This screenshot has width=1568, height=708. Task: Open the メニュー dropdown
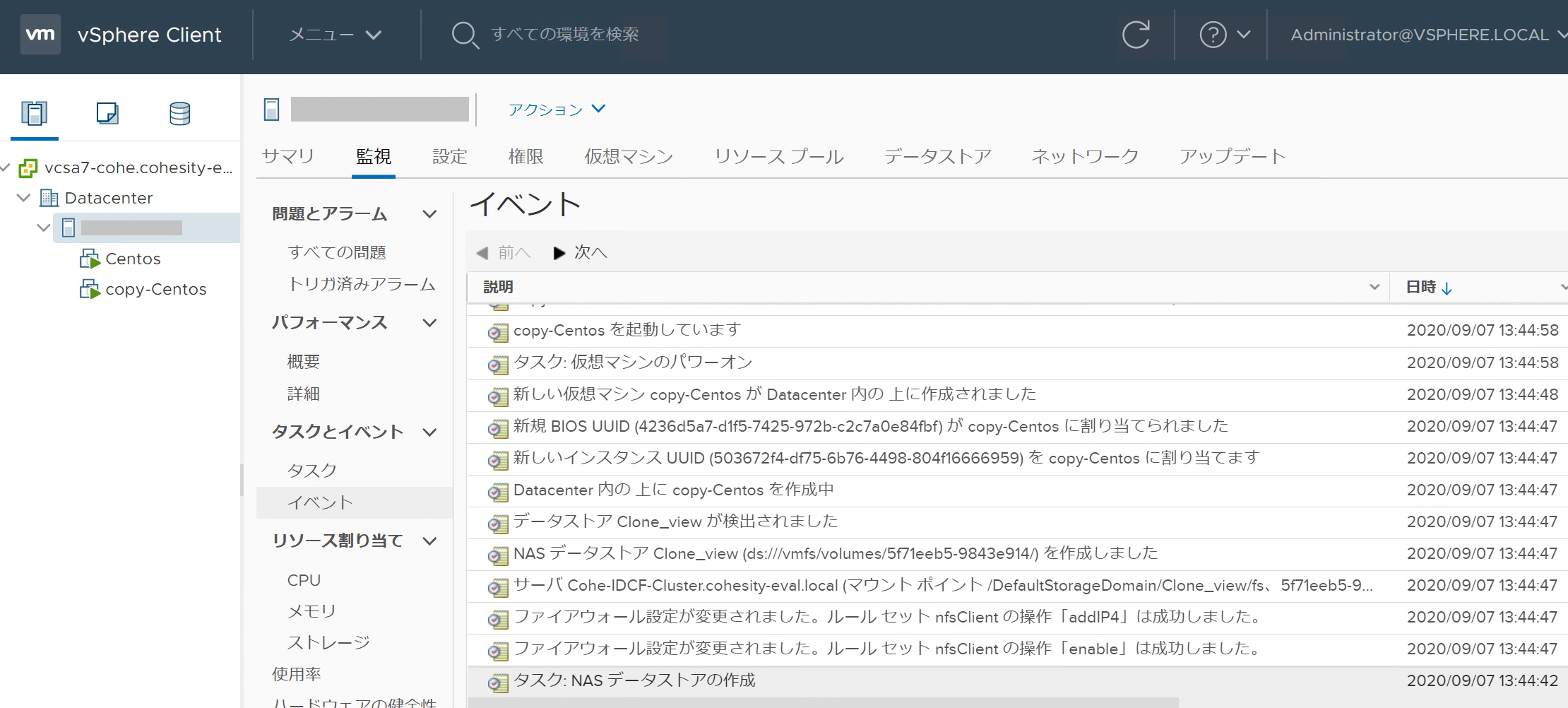point(335,35)
